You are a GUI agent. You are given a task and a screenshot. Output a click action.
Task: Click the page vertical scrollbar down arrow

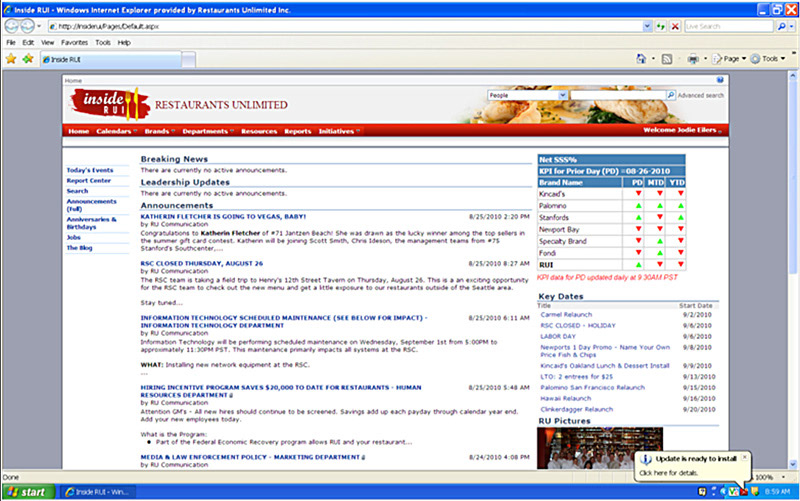click(792, 464)
